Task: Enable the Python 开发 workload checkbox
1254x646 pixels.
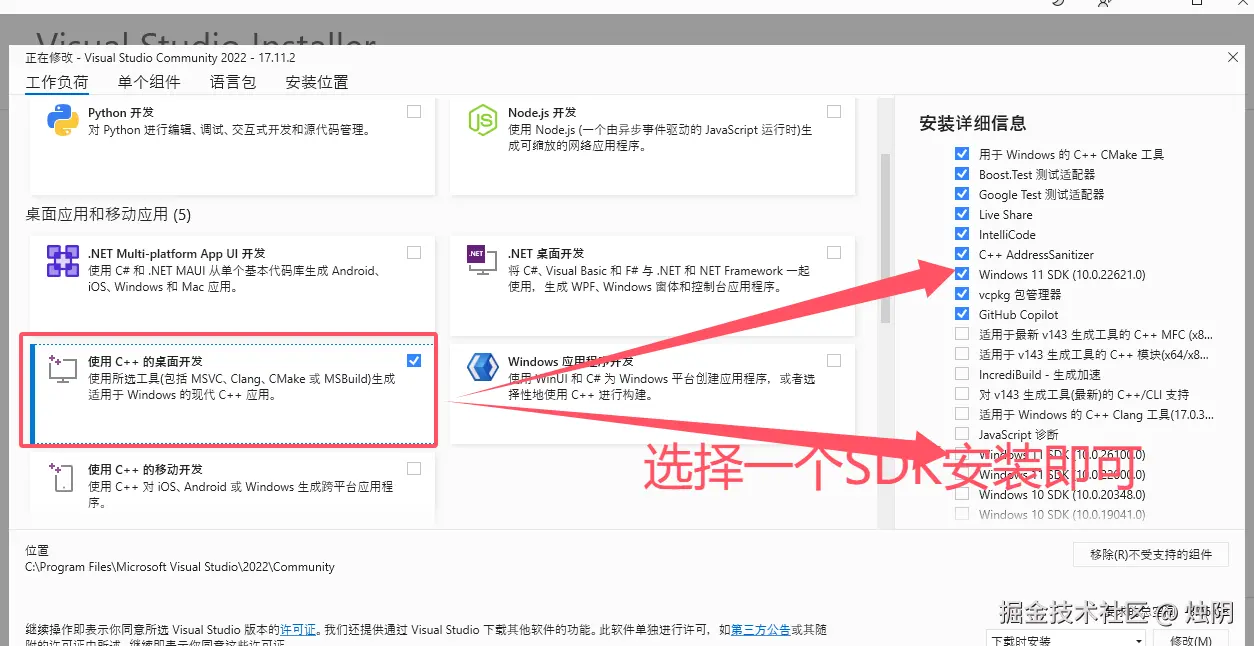Action: coord(414,112)
